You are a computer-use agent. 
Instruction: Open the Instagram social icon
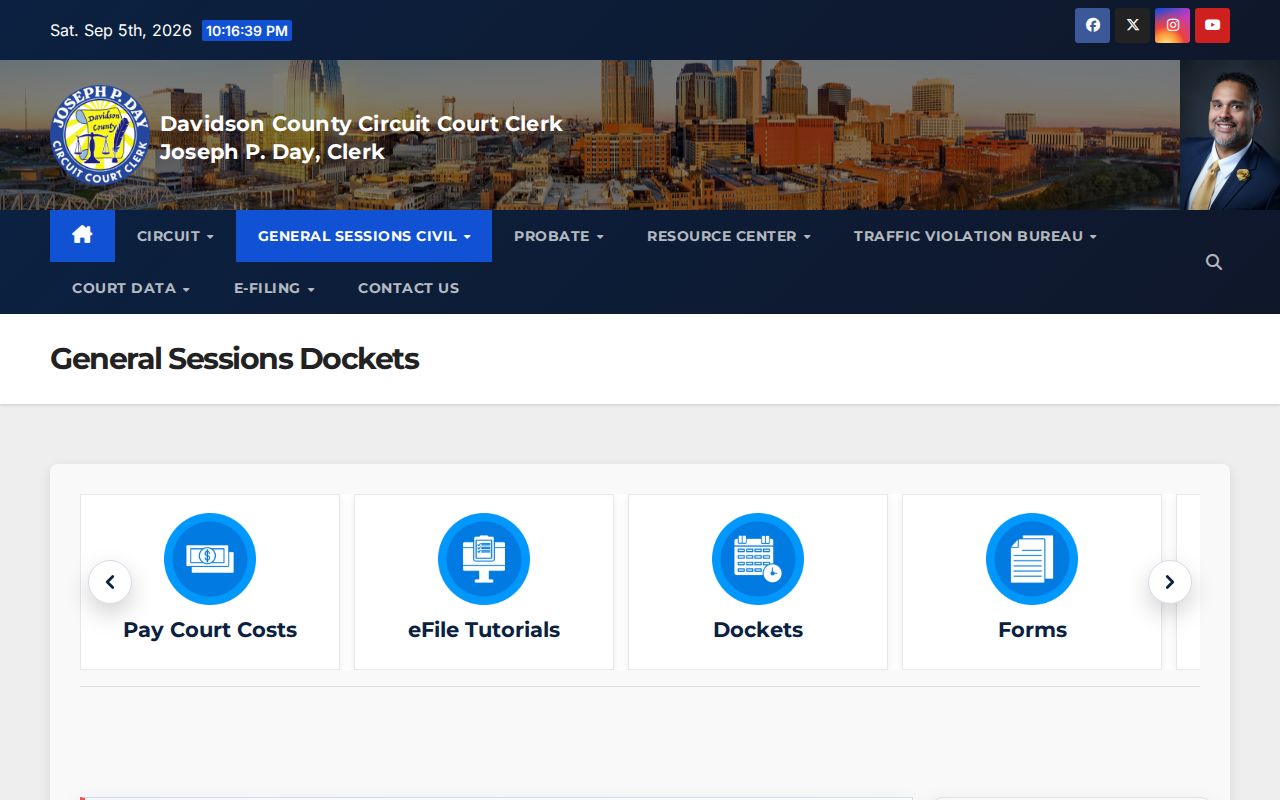1172,26
